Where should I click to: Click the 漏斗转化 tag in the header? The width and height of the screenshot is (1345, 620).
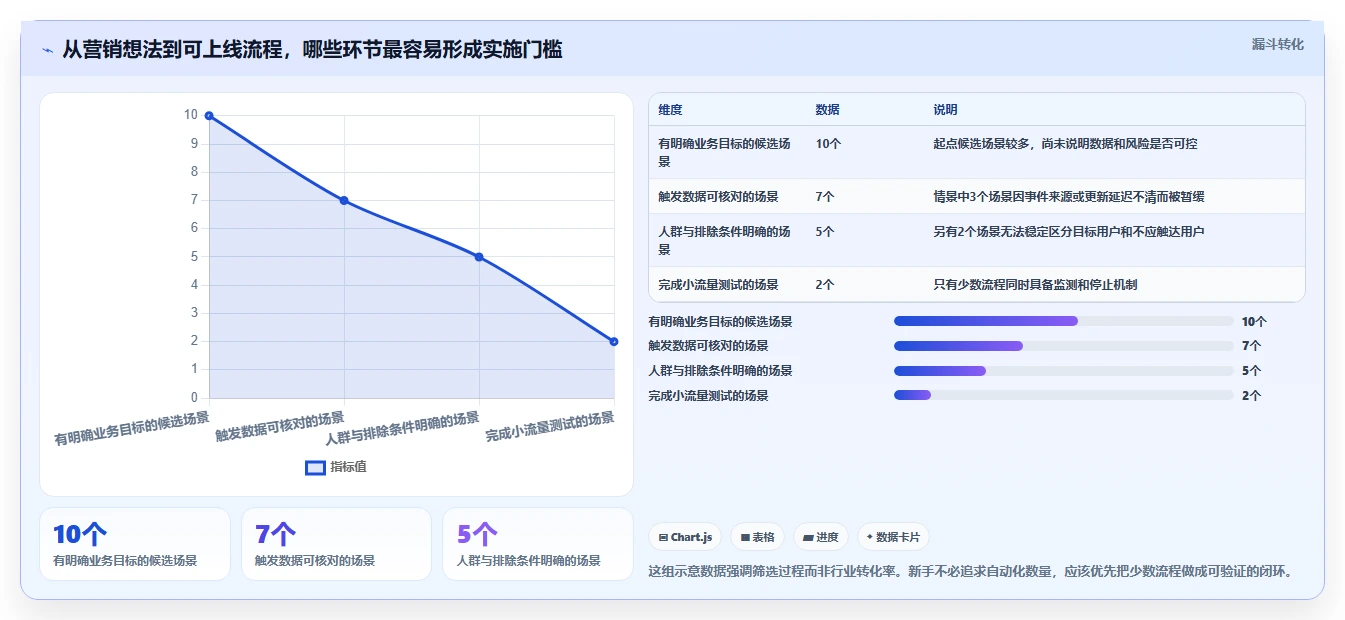click(1277, 44)
